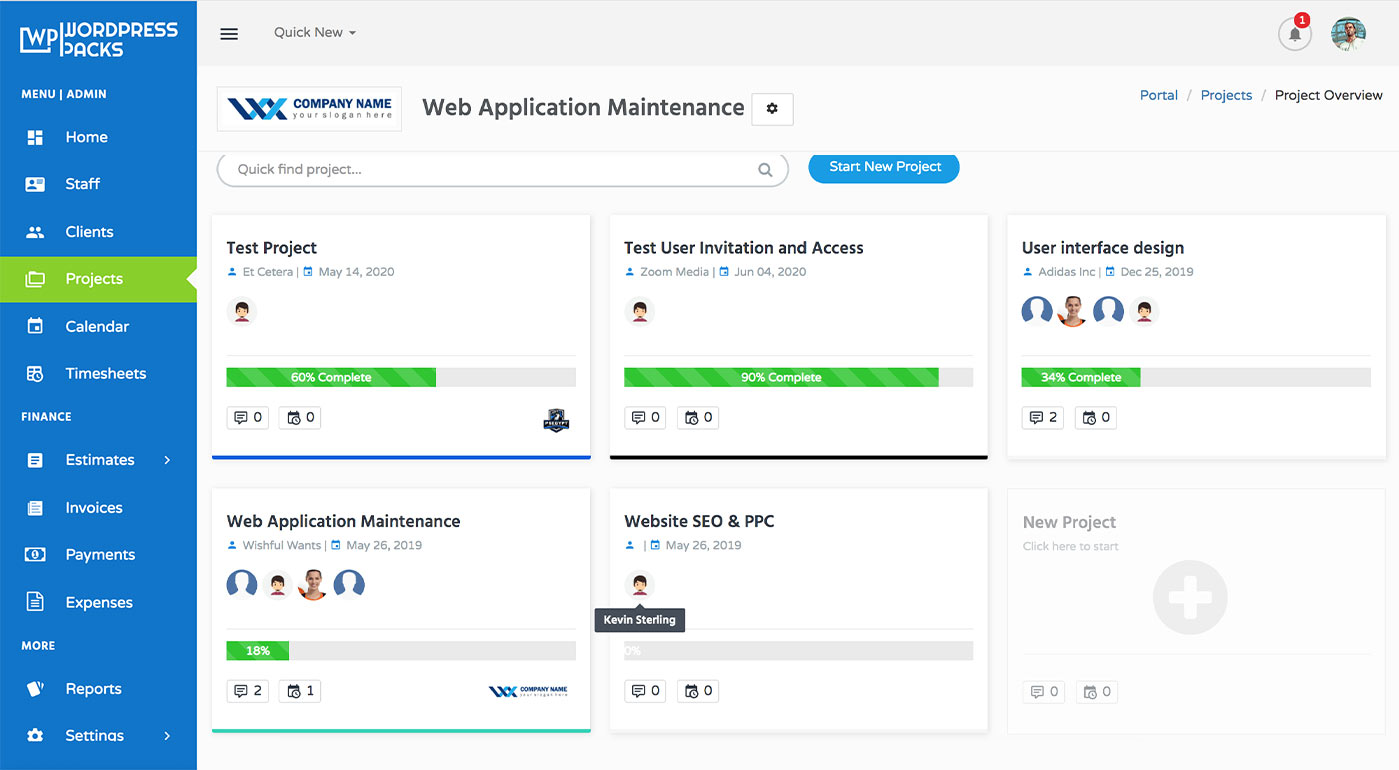Click the notification bell icon
The image size is (1399, 770).
pyautogui.click(x=1294, y=34)
